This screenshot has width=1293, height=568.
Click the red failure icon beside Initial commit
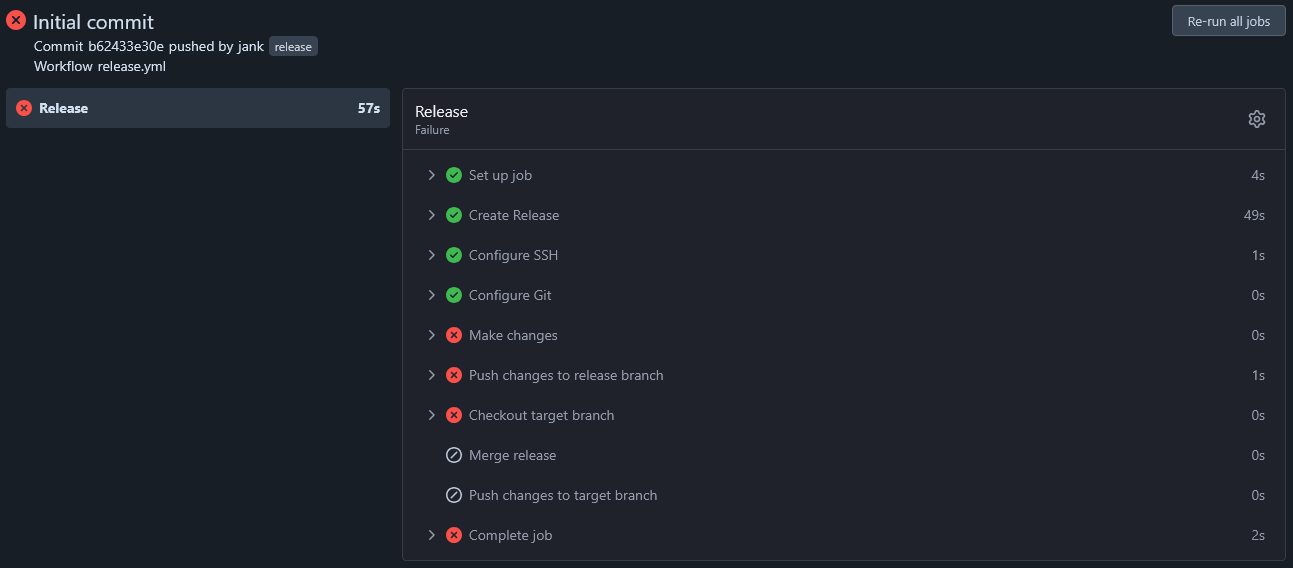coord(16,20)
